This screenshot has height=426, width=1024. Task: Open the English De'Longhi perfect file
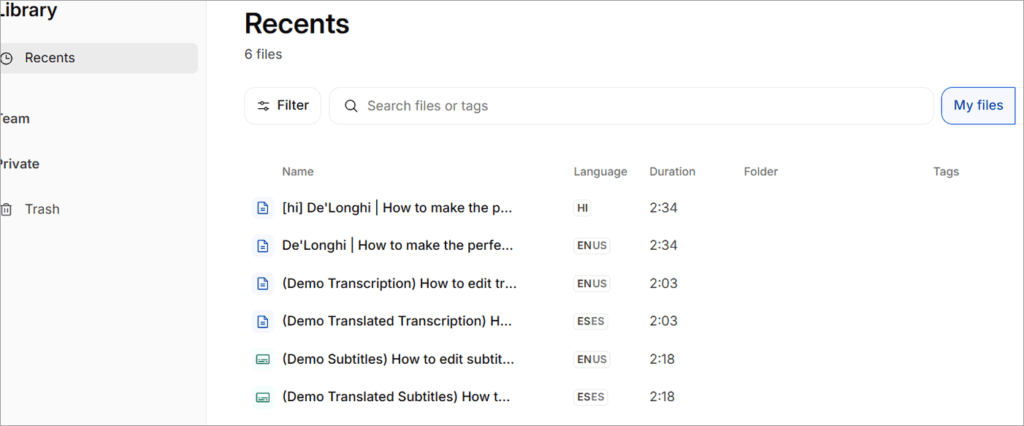[398, 246]
